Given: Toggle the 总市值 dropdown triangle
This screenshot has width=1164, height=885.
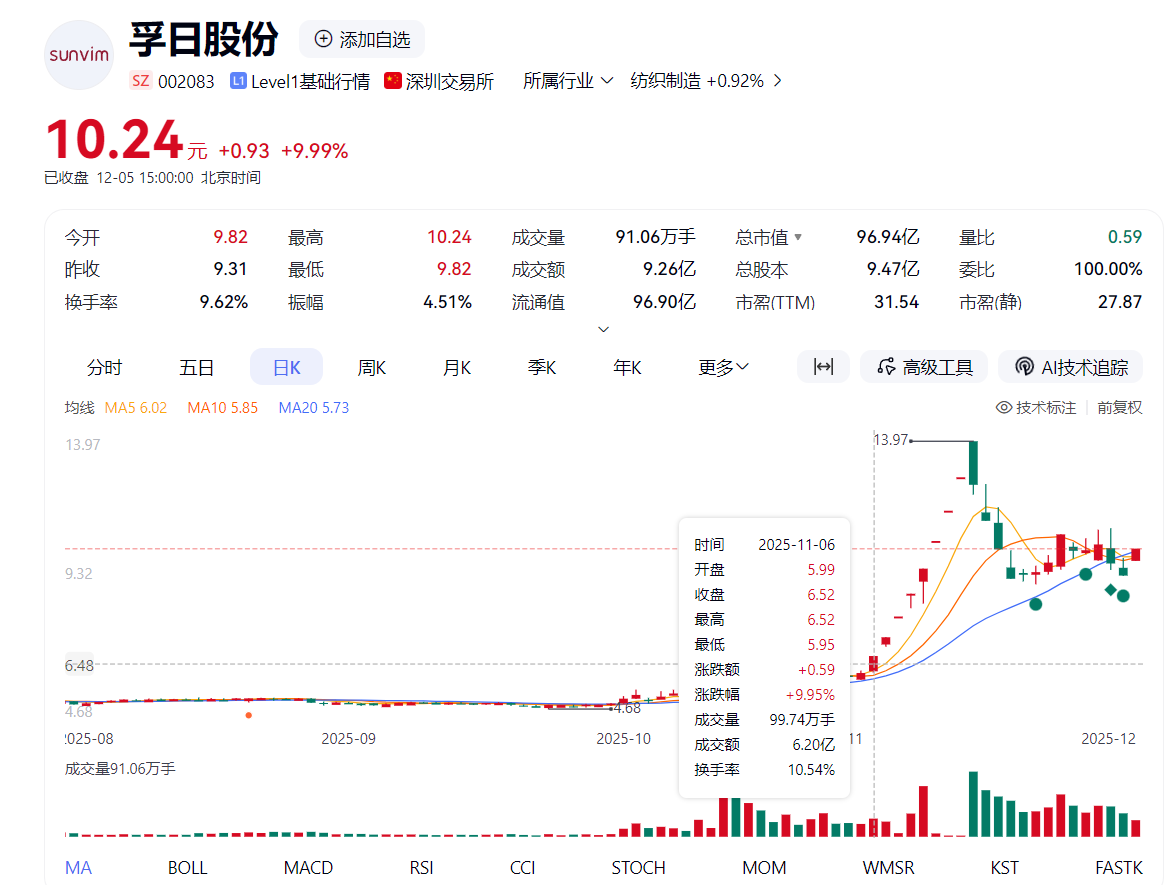Looking at the screenshot, I should [x=798, y=238].
